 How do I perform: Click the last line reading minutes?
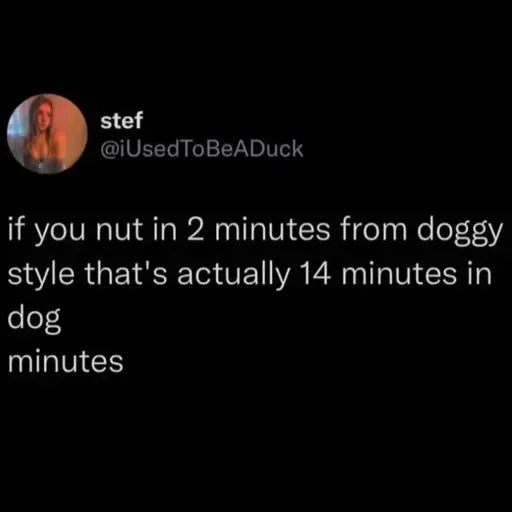66,362
